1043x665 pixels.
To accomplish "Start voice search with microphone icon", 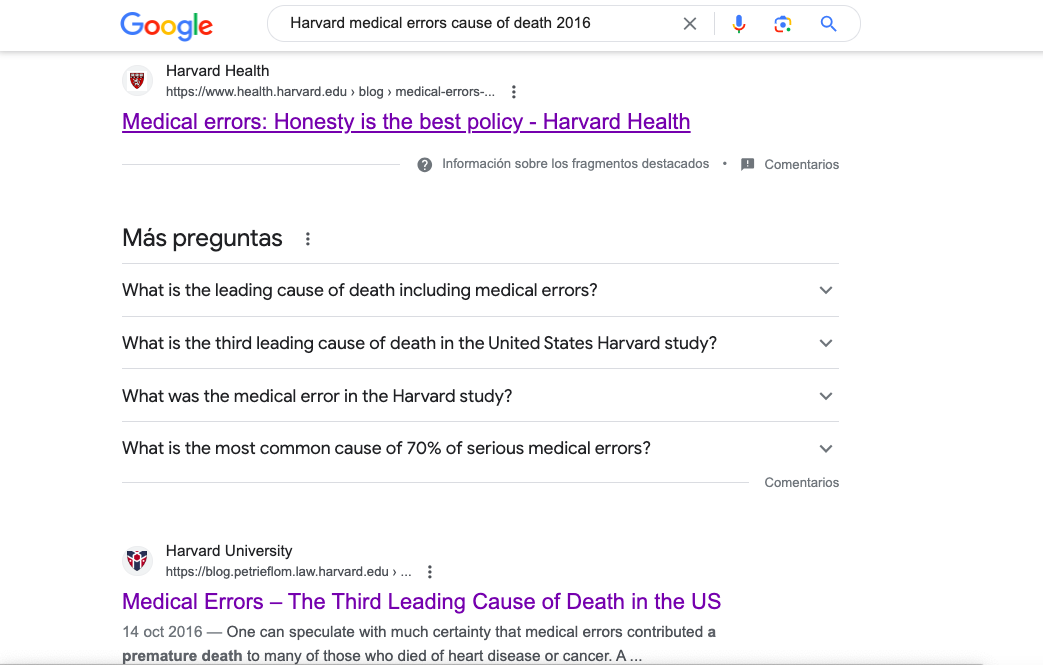I will tap(738, 24).
